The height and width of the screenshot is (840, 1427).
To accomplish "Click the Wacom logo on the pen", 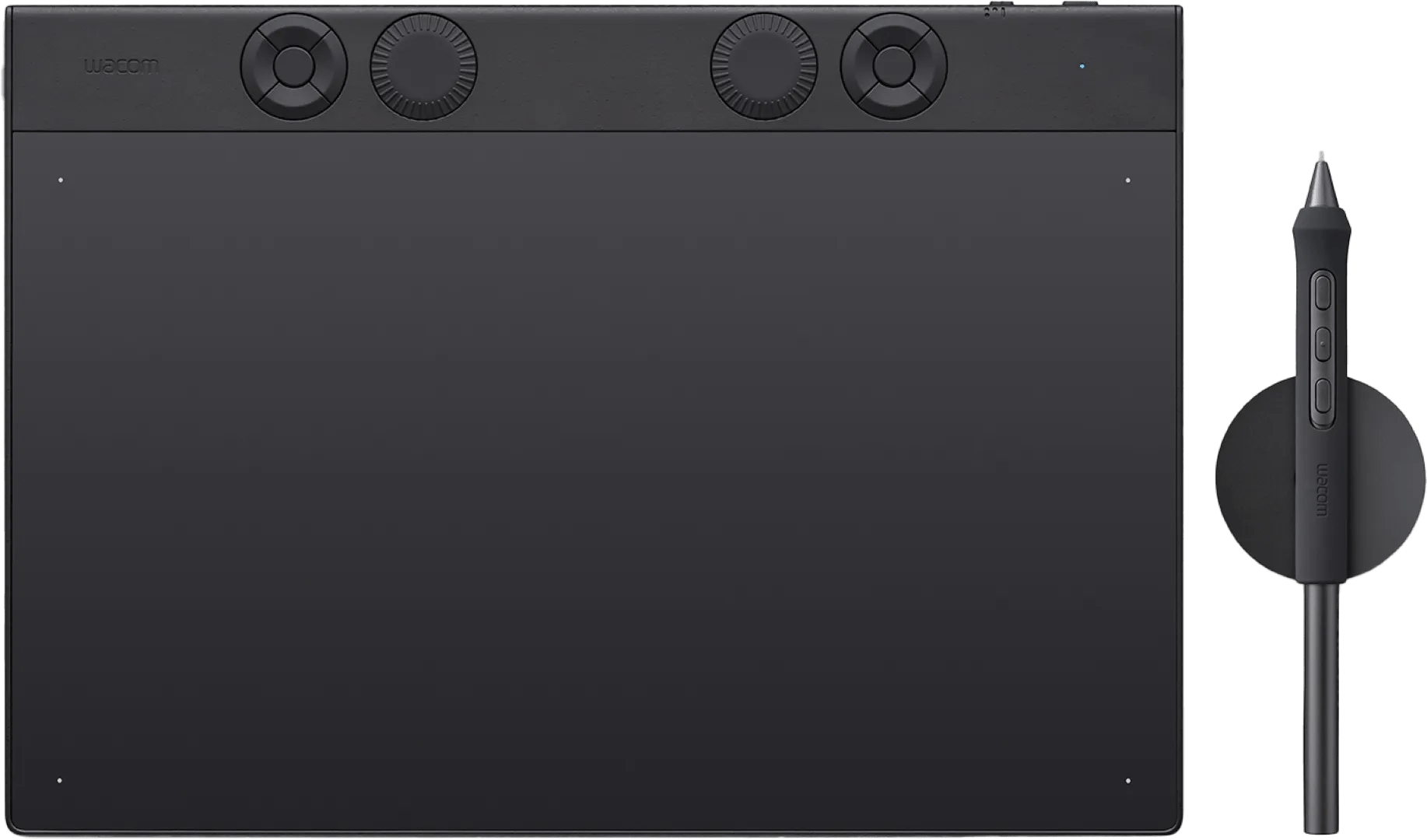I will 1321,491.
